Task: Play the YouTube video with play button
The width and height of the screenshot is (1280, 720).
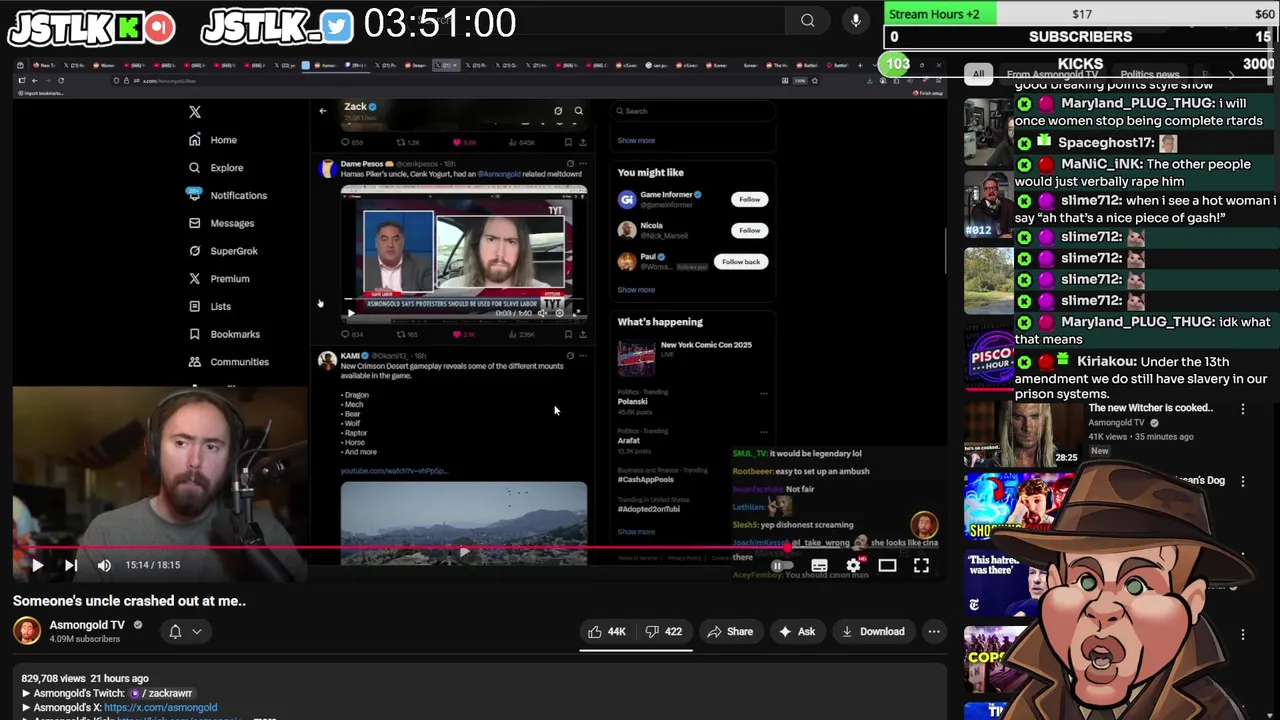Action: pyautogui.click(x=37, y=565)
